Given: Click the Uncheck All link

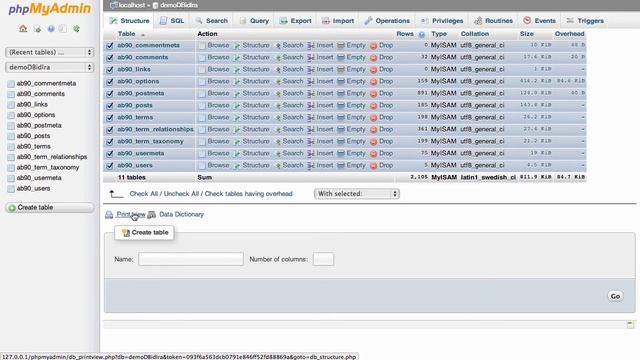Looking at the screenshot, I should coord(181,194).
